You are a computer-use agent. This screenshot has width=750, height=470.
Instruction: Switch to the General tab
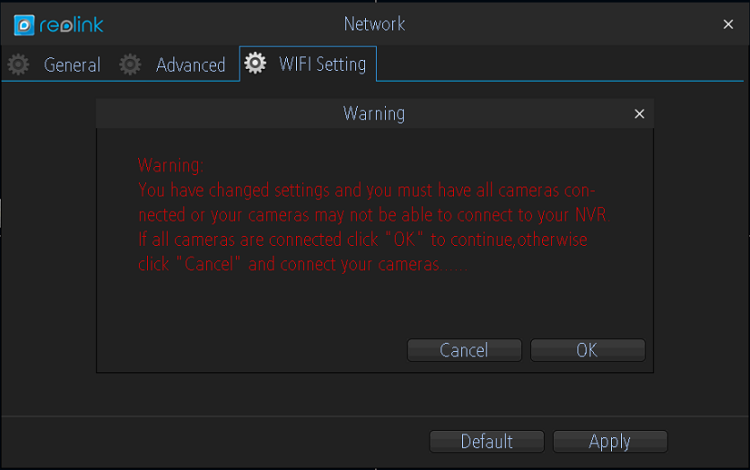72,65
